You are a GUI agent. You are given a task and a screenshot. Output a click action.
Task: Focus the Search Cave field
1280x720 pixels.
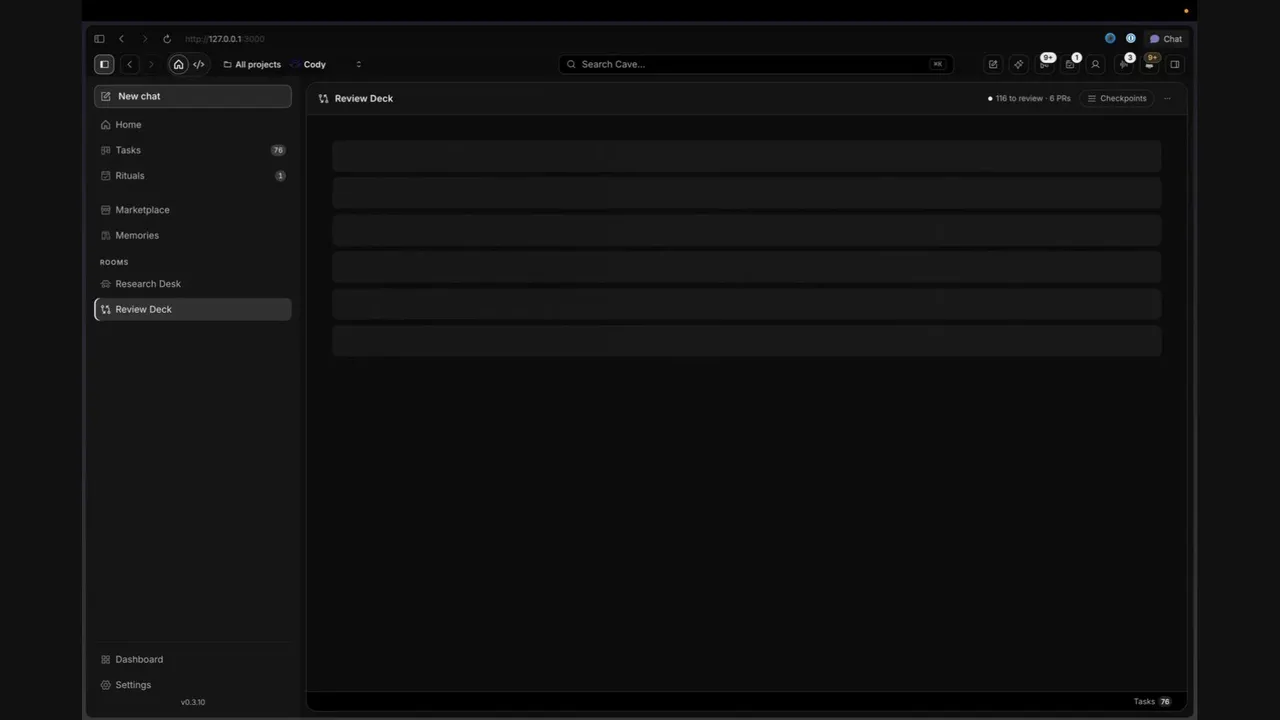click(755, 64)
